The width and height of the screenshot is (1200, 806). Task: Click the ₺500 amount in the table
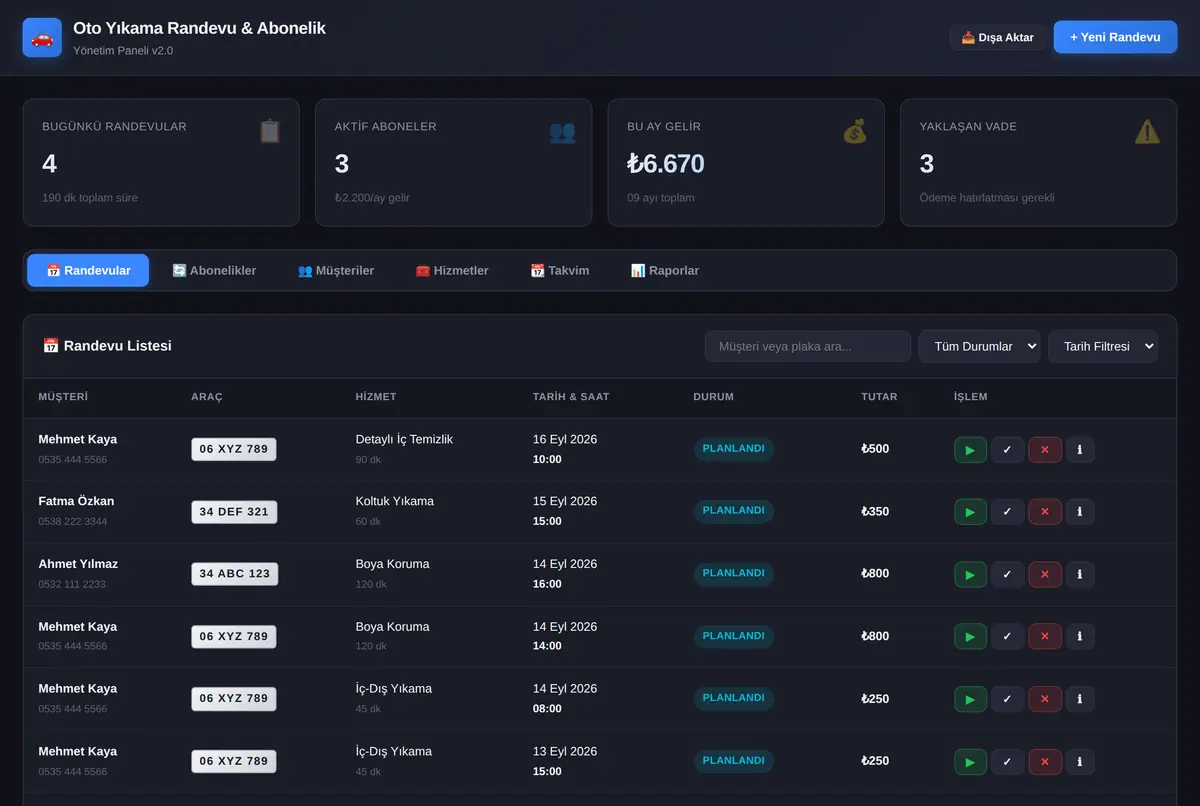pyautogui.click(x=875, y=449)
